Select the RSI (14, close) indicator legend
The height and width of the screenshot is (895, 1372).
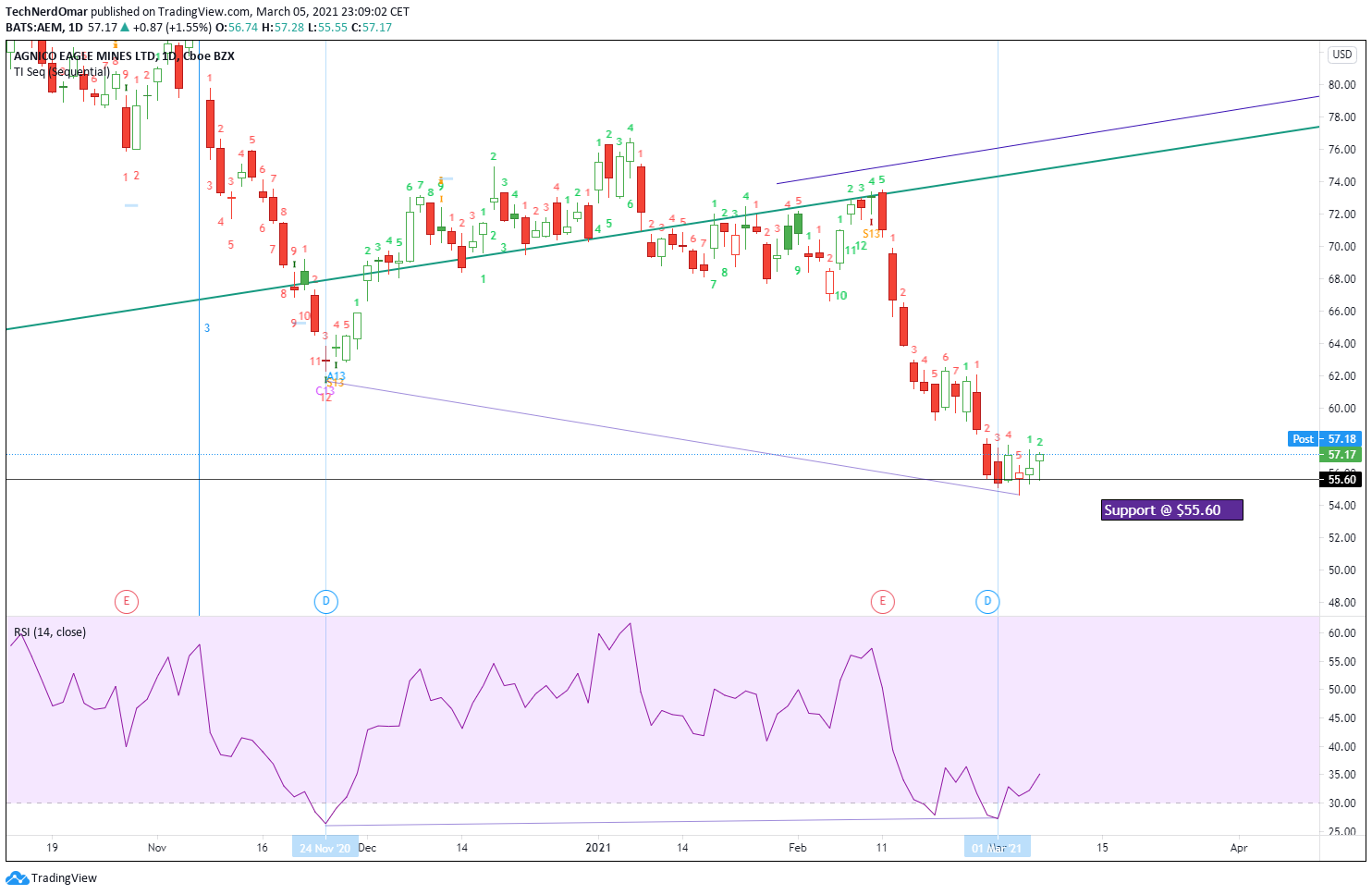pos(50,632)
